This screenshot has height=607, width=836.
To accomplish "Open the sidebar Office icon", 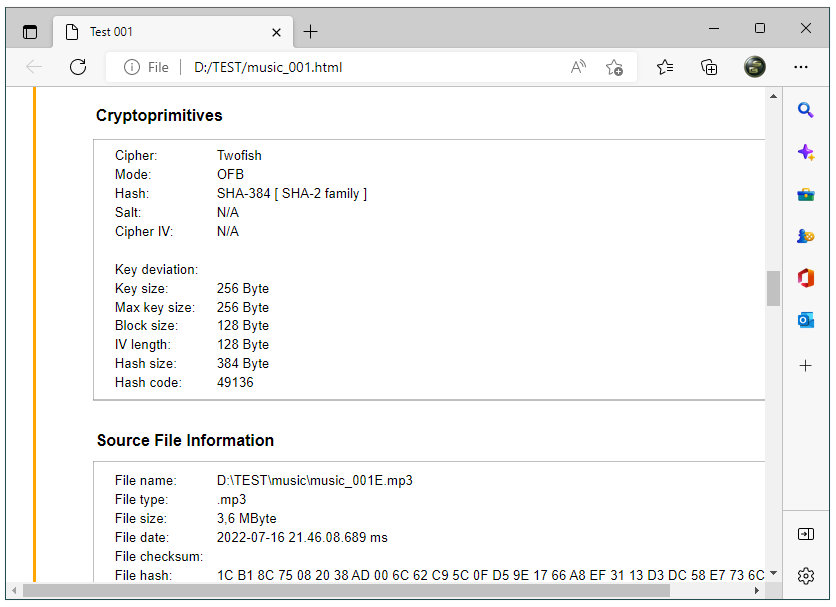I will coord(806,278).
